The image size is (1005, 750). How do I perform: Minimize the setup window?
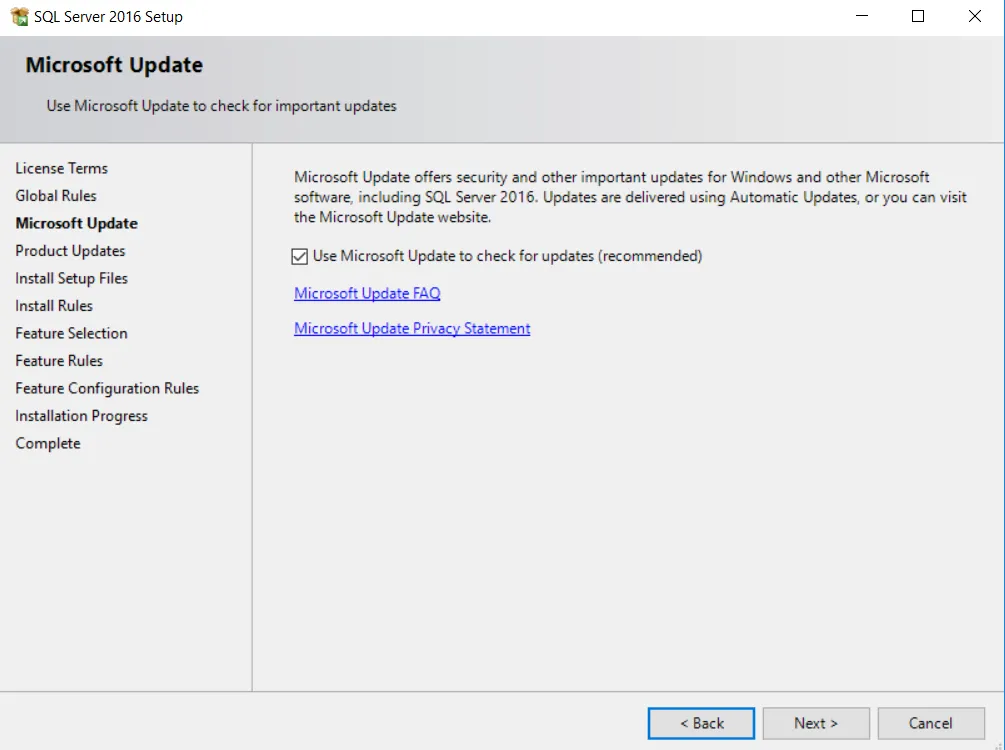pos(862,16)
